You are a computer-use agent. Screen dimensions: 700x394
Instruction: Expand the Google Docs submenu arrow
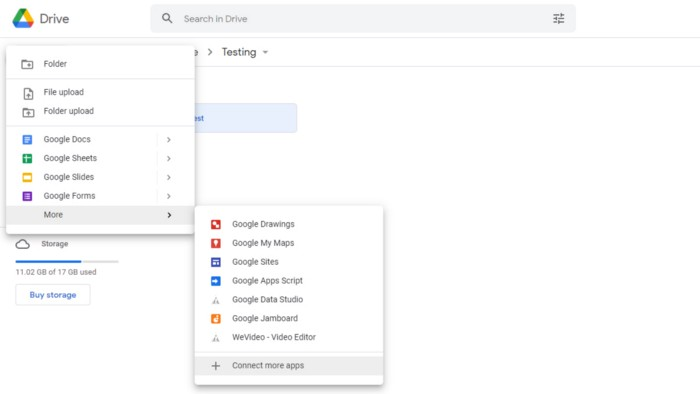[x=169, y=140]
